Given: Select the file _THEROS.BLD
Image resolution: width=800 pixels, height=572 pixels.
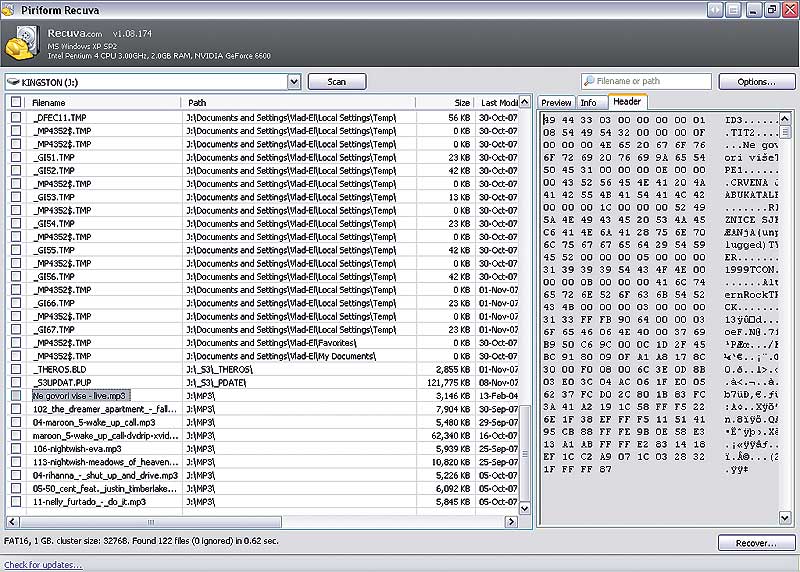Looking at the screenshot, I should [x=59, y=369].
